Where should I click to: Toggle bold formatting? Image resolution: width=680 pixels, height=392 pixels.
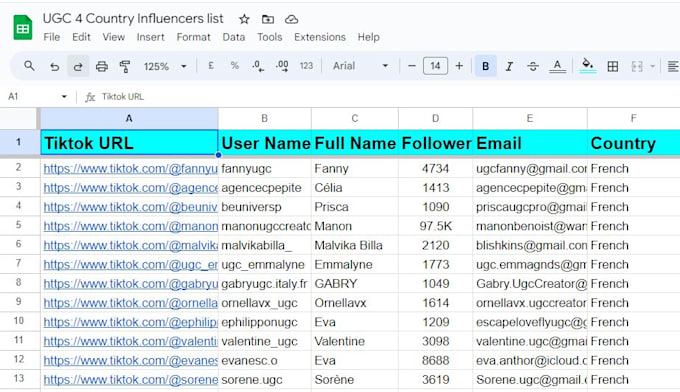click(486, 66)
